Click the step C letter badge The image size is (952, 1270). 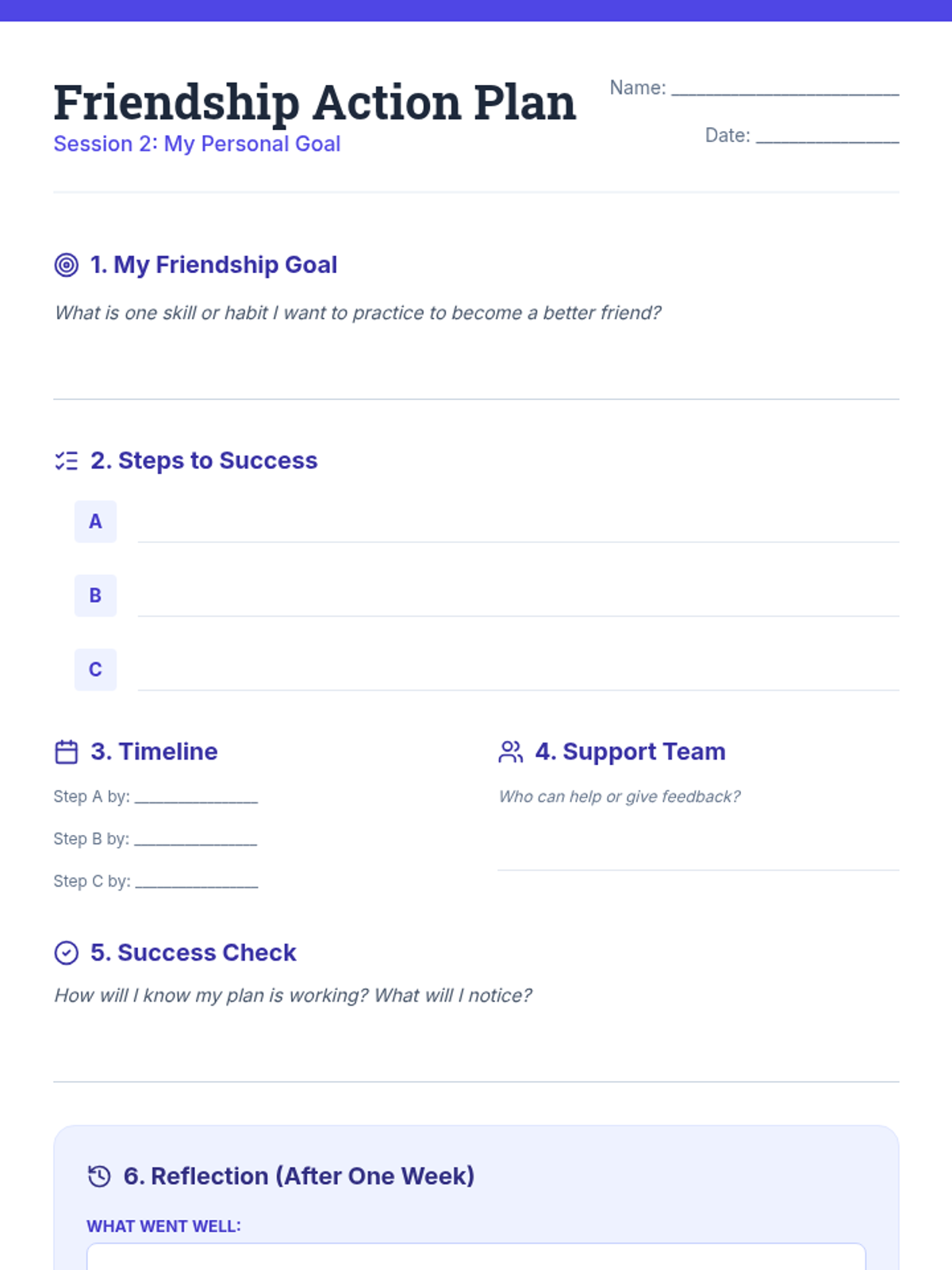coord(95,669)
